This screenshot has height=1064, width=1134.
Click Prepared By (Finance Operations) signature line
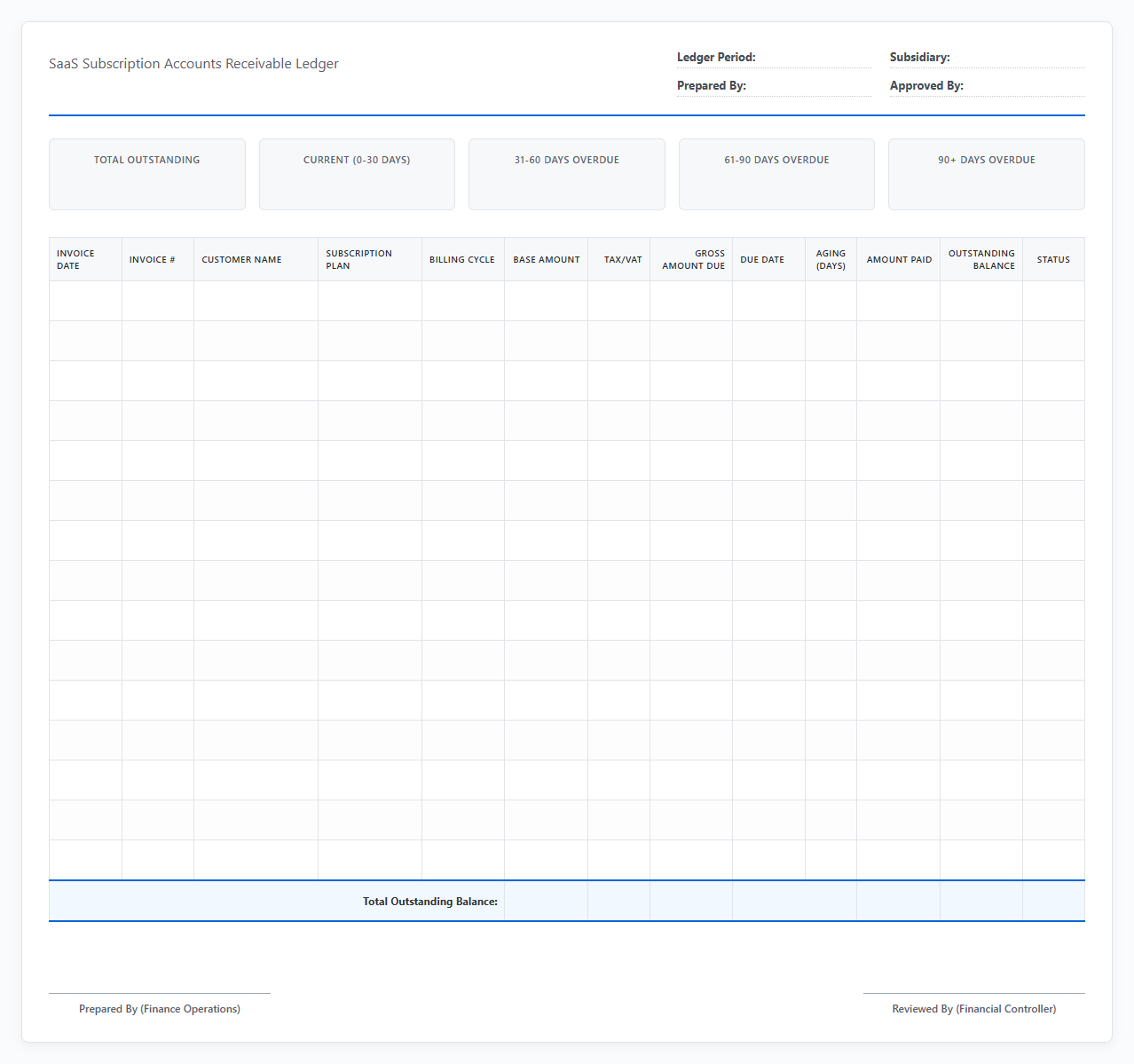point(160,1003)
